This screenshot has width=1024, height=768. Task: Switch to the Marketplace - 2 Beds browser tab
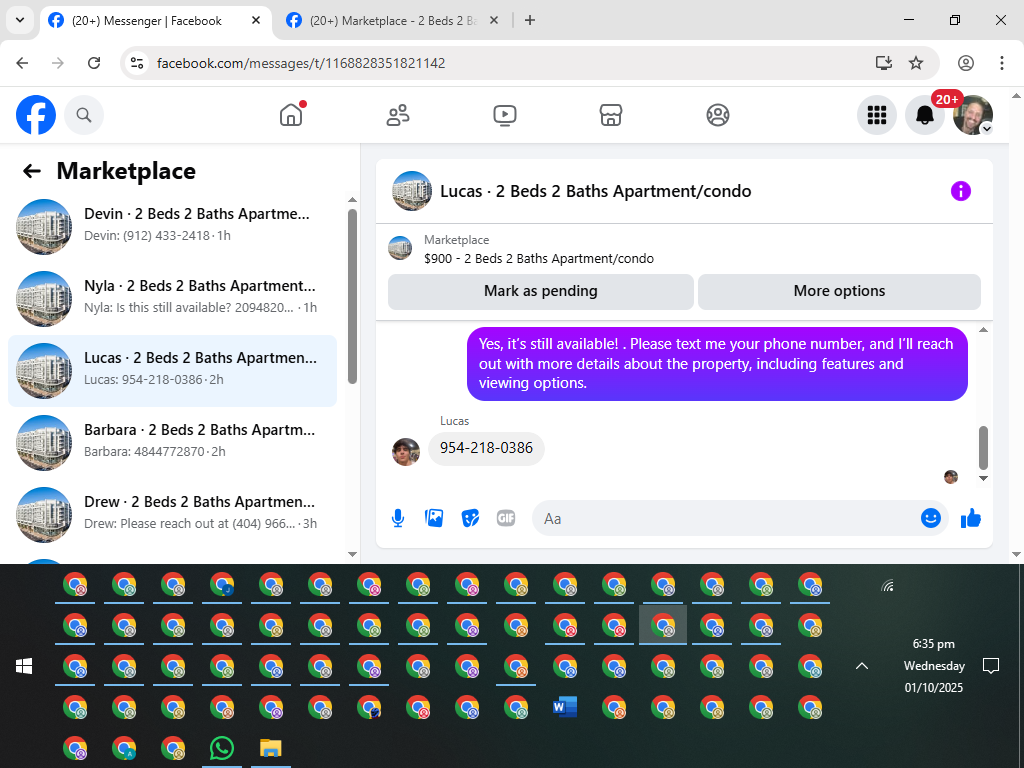click(x=392, y=21)
